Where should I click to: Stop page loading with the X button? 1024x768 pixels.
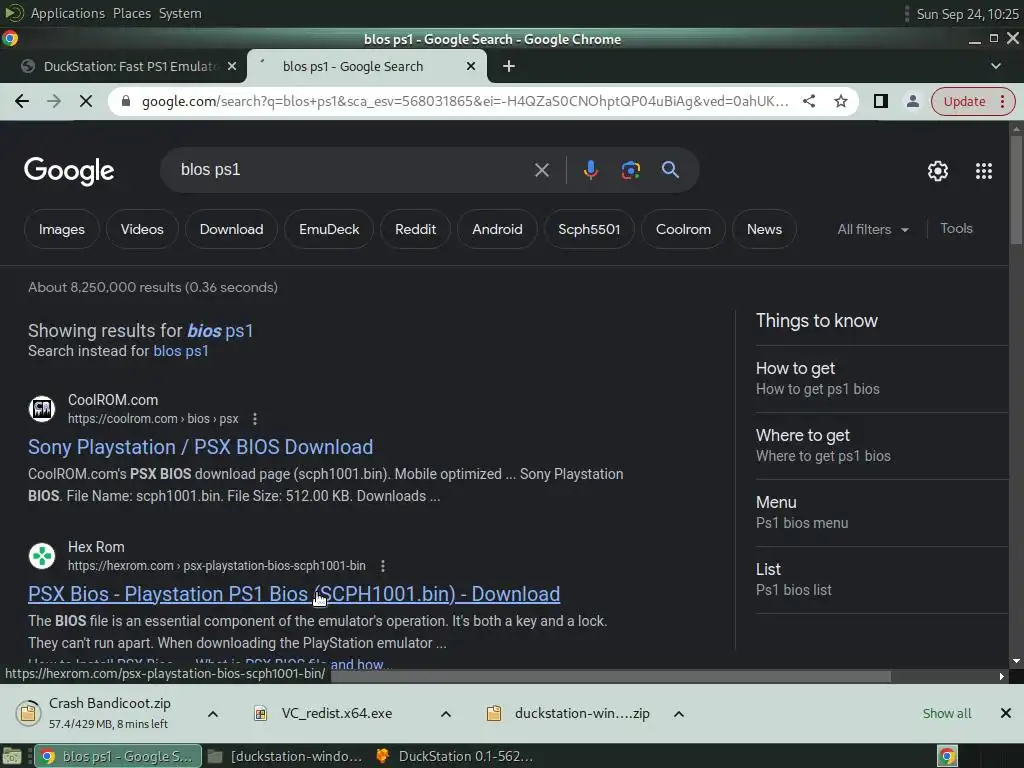[86, 101]
